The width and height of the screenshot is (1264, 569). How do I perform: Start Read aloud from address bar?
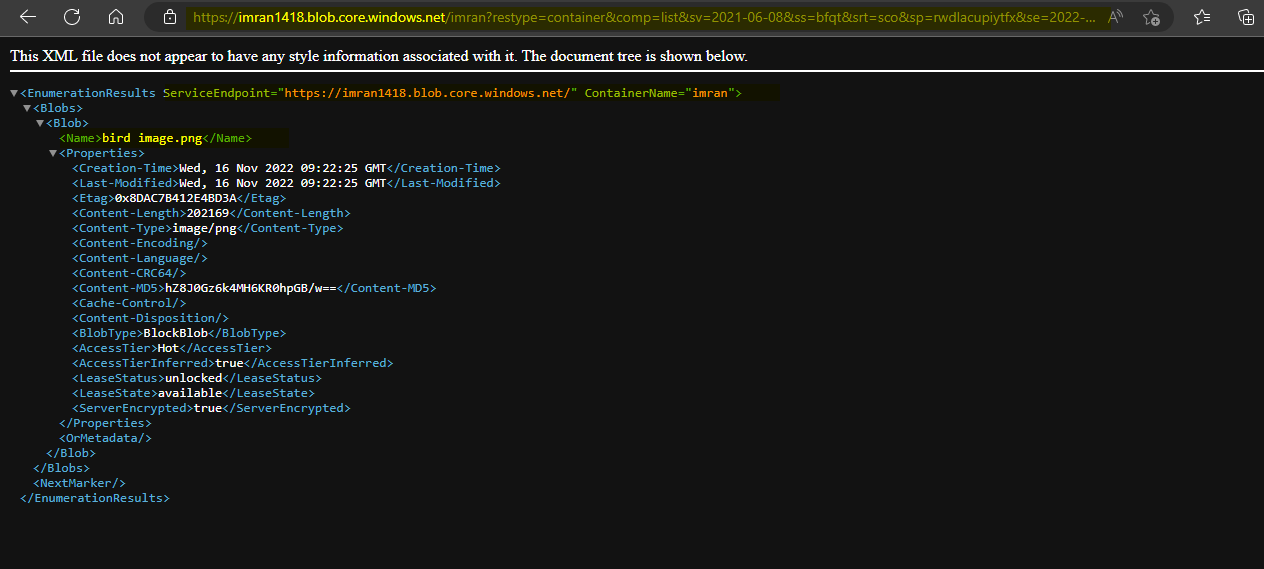(1116, 17)
